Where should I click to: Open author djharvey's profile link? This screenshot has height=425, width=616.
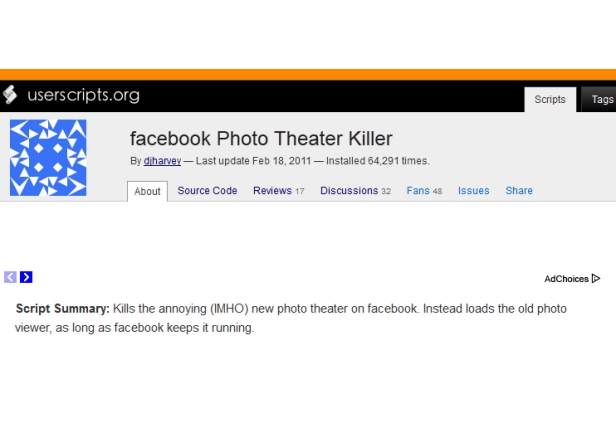click(x=162, y=161)
